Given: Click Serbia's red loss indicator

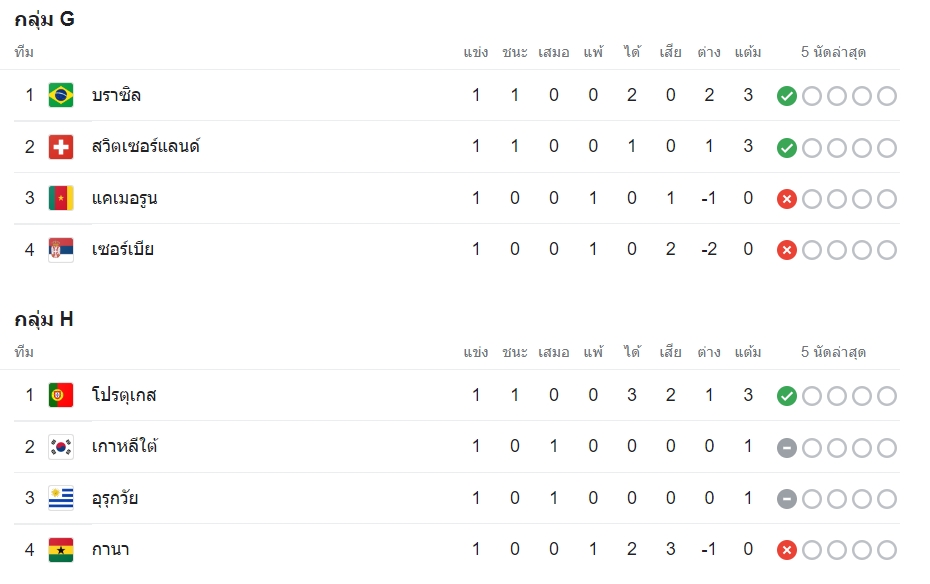Looking at the screenshot, I should click(x=786, y=250).
